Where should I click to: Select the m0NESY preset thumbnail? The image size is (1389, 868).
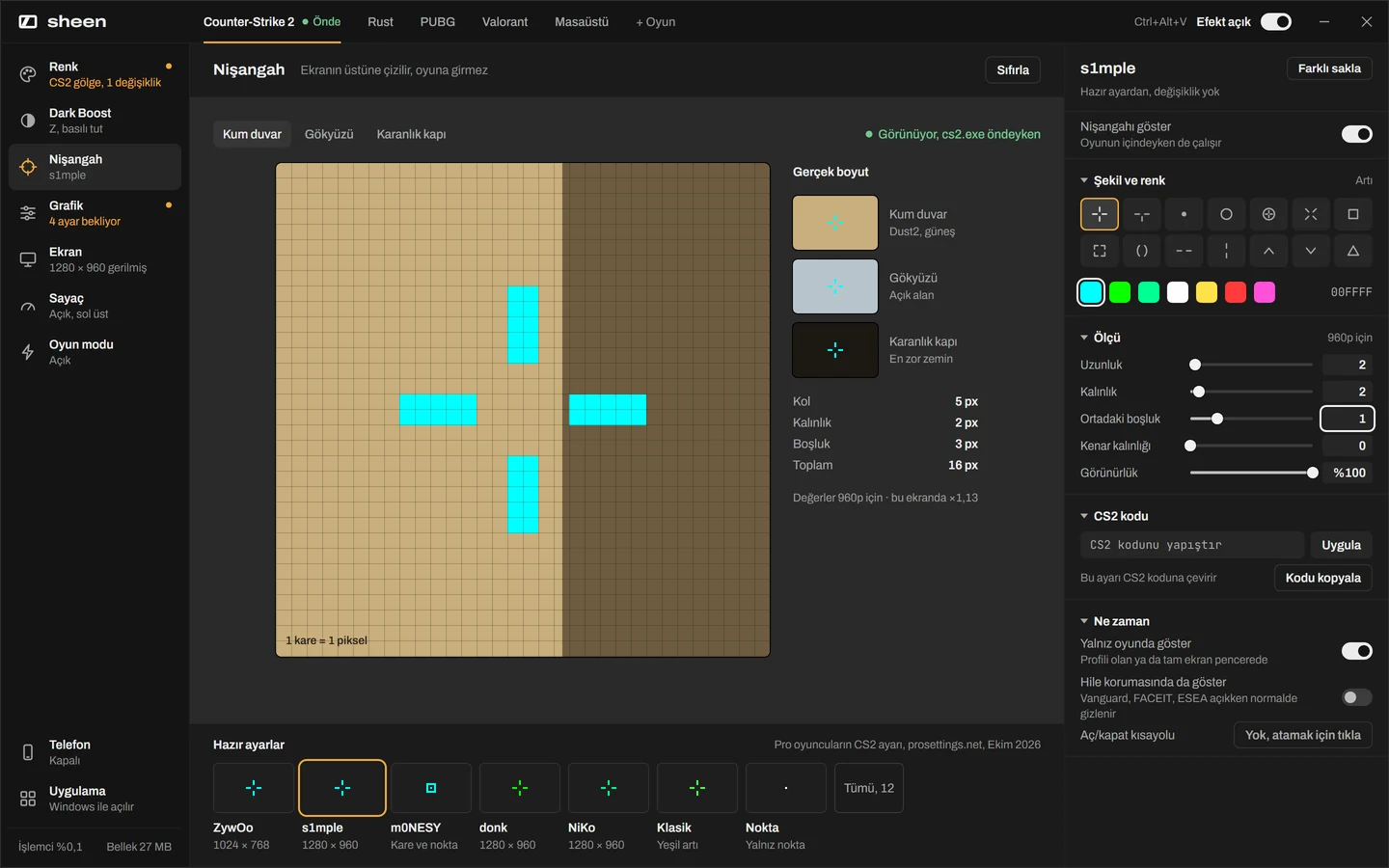[x=431, y=788]
